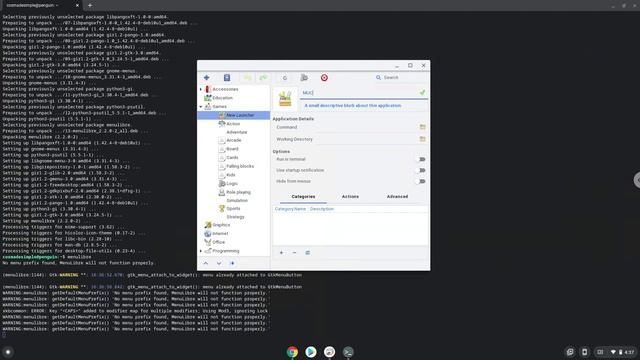Click the Category Name column header
This screenshot has width=640, height=360.
[290, 209]
